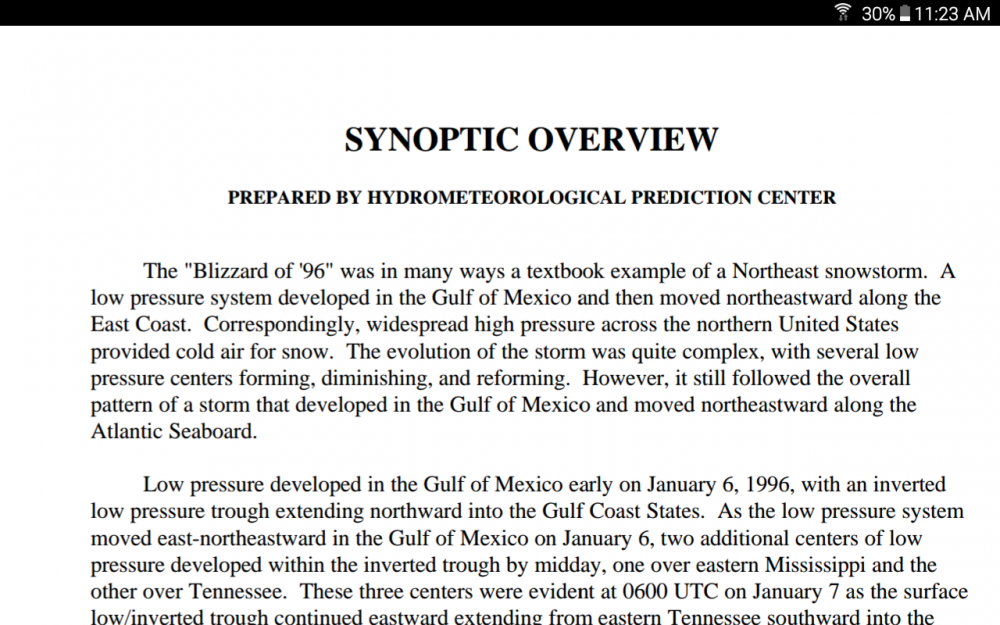Tap the words "low/inverted trough continued eastward"
The image size is (1000, 625).
coord(269,617)
